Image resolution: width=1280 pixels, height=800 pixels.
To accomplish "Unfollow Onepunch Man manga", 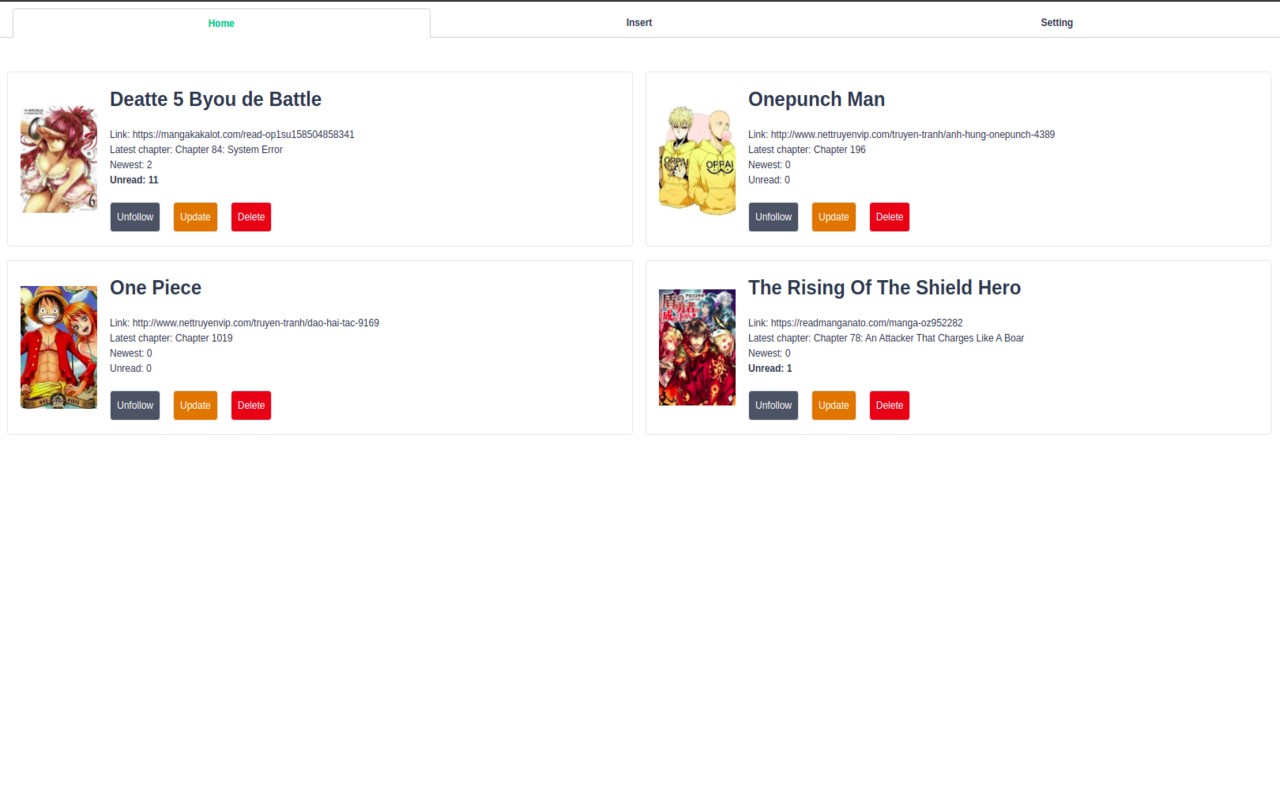I will [773, 217].
